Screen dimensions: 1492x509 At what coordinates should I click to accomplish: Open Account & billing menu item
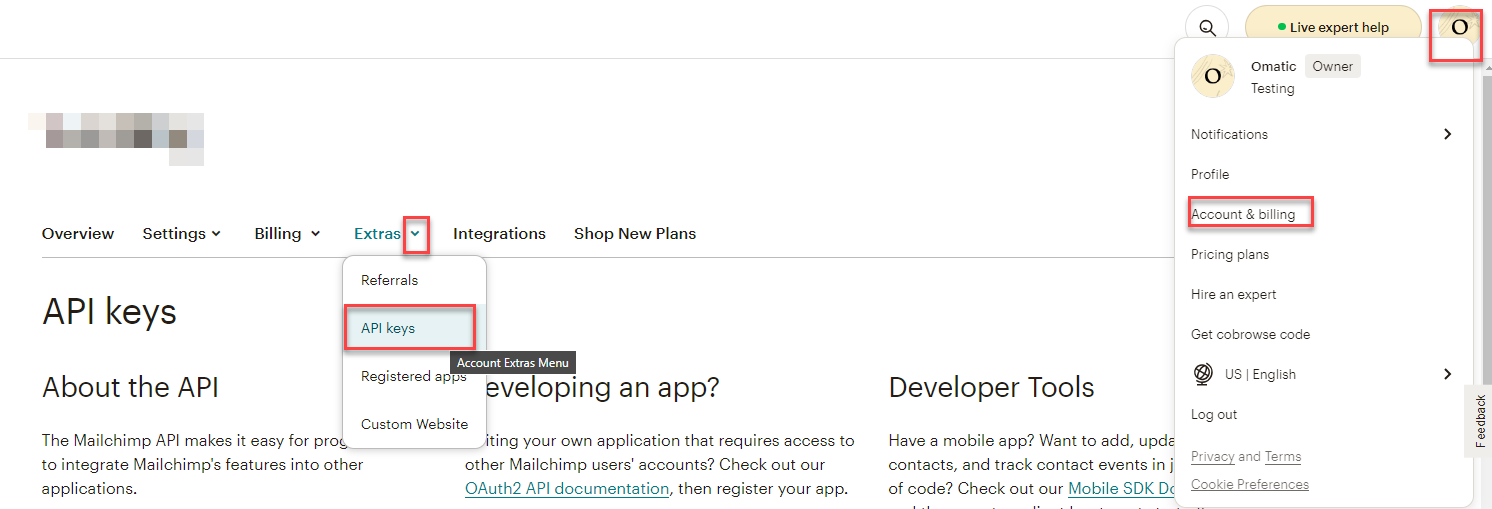1243,214
